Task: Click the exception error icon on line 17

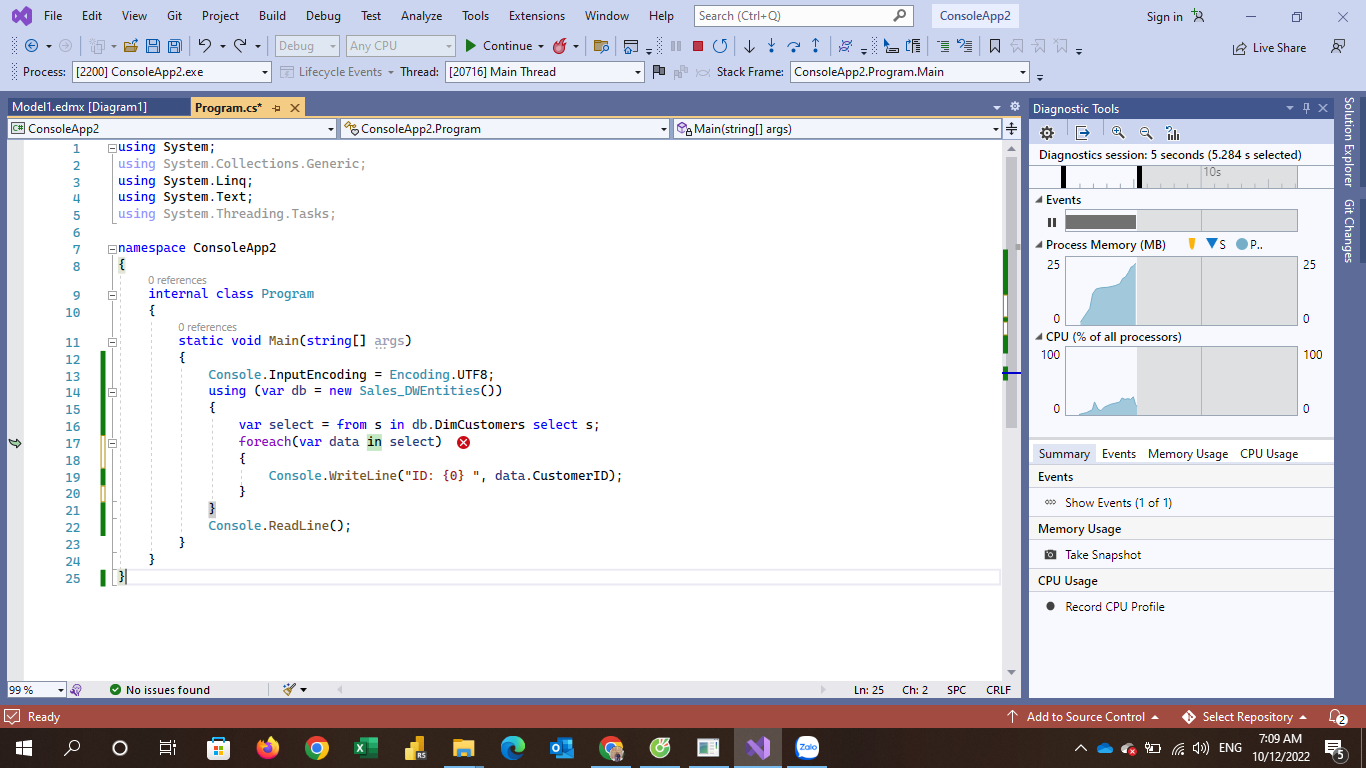Action: pos(463,442)
